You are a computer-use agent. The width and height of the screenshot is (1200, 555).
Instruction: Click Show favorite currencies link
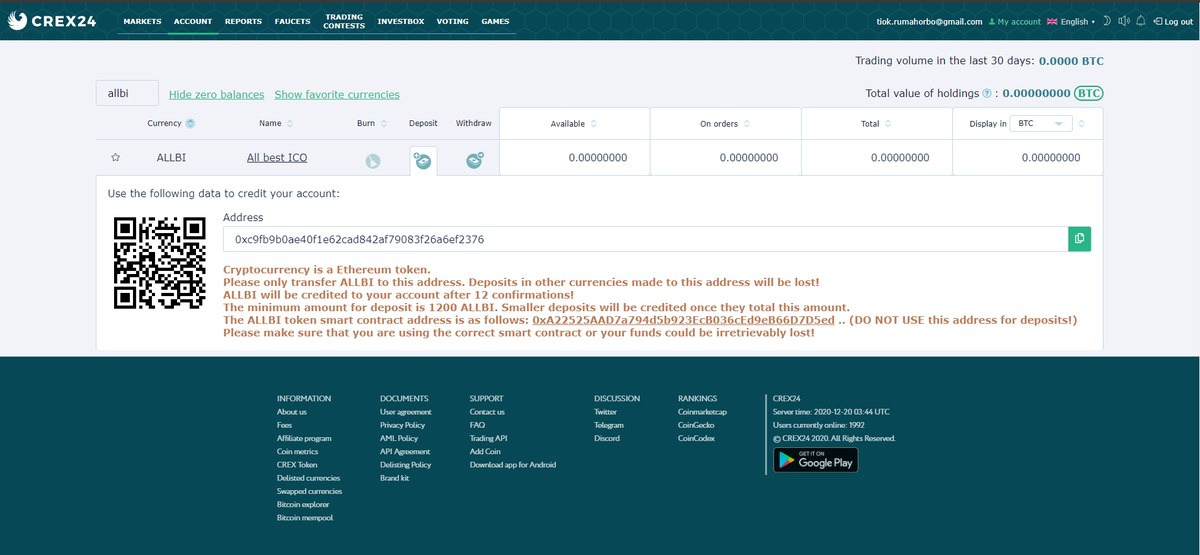[337, 94]
